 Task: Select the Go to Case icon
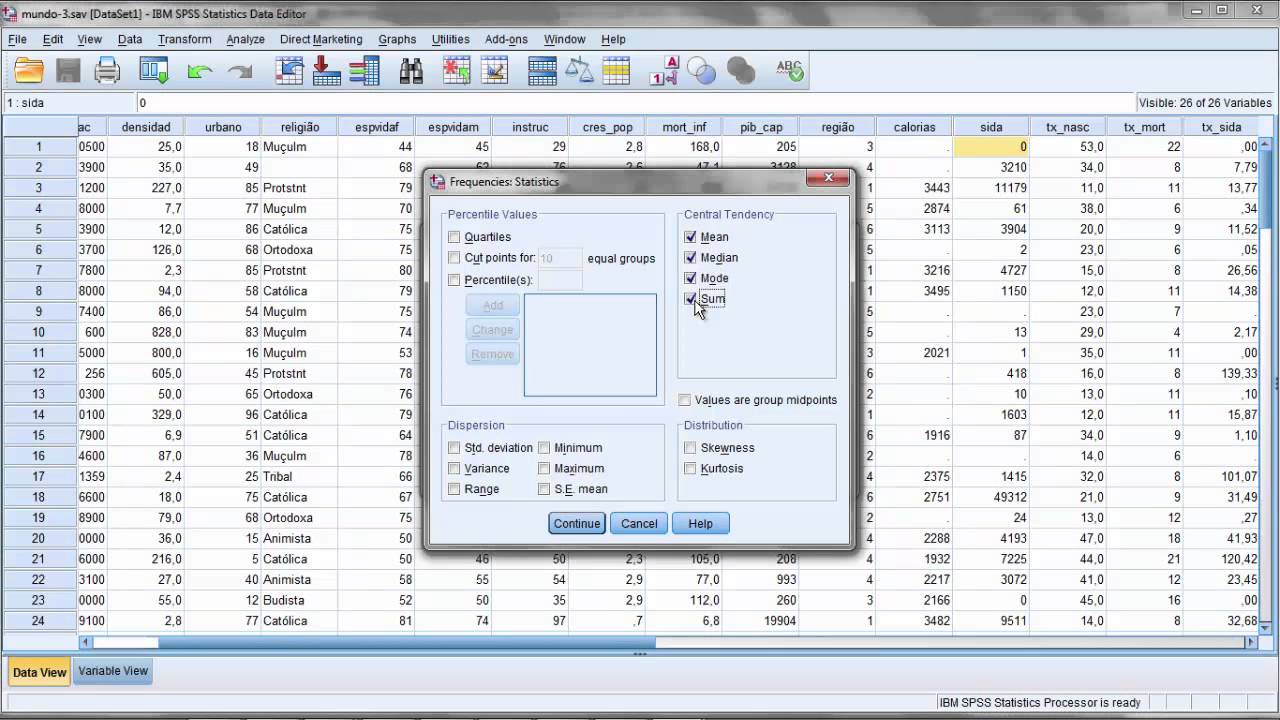click(x=289, y=71)
